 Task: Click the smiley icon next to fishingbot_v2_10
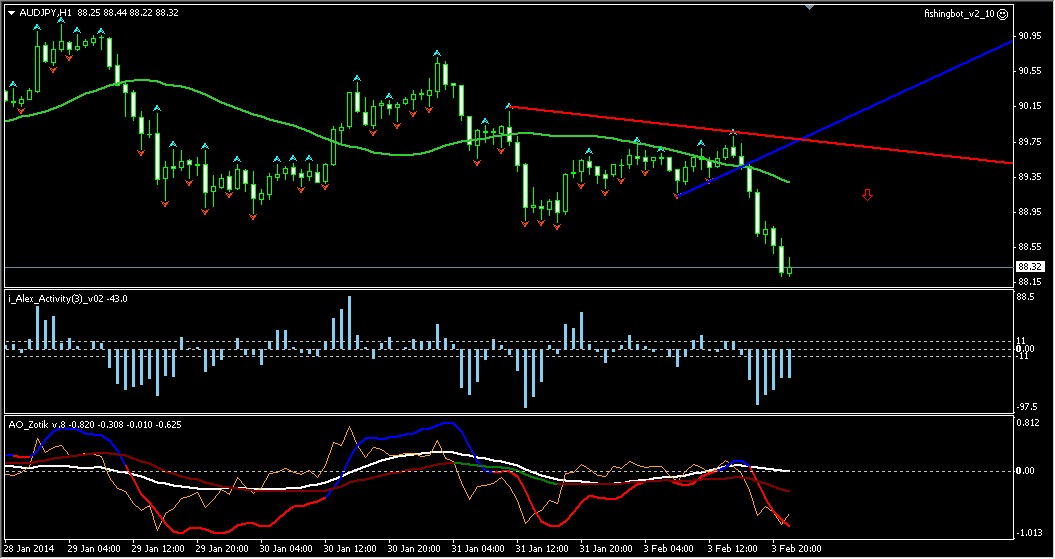click(x=1003, y=13)
